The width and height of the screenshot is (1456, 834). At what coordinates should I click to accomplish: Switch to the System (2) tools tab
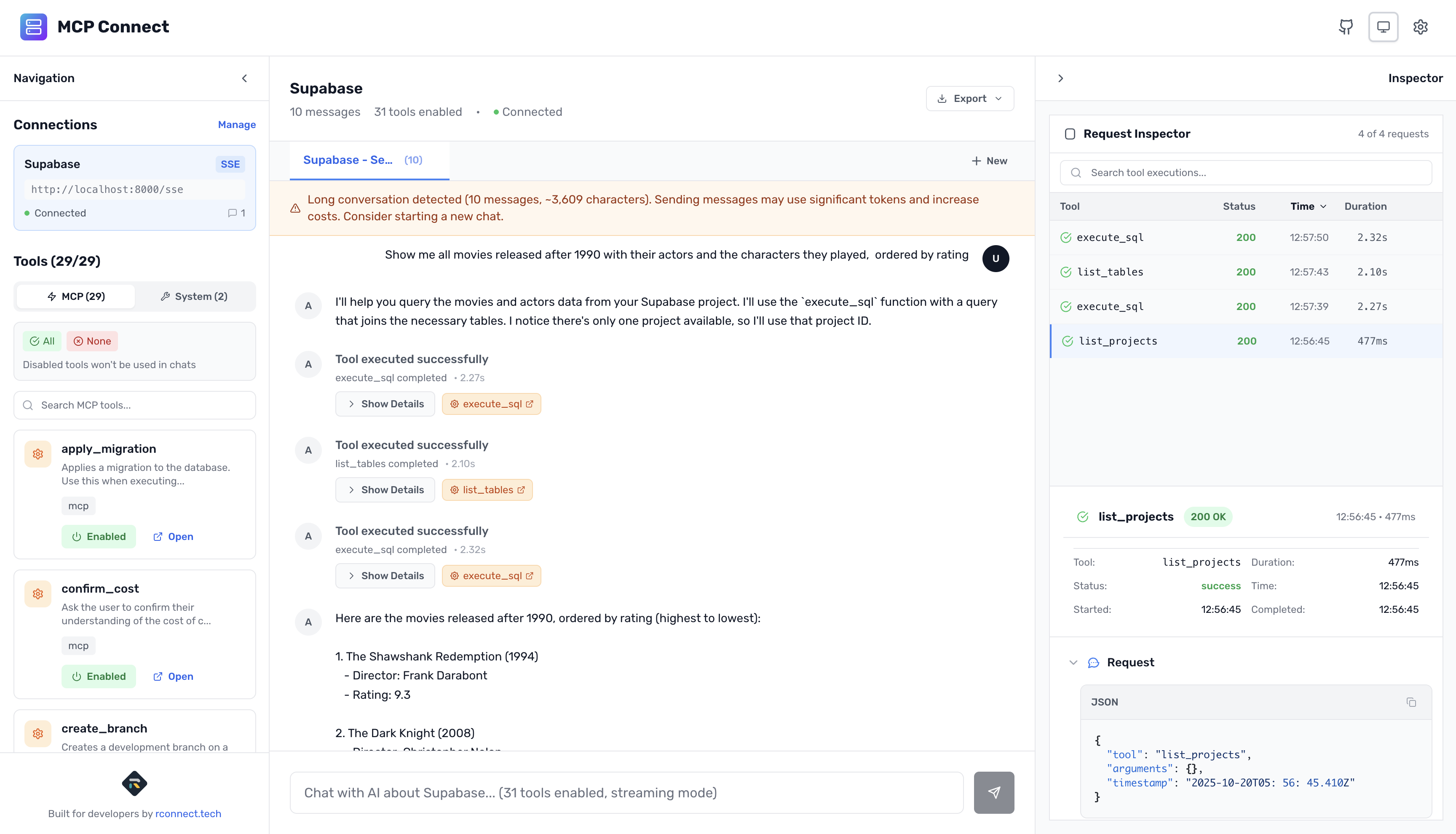click(x=195, y=296)
